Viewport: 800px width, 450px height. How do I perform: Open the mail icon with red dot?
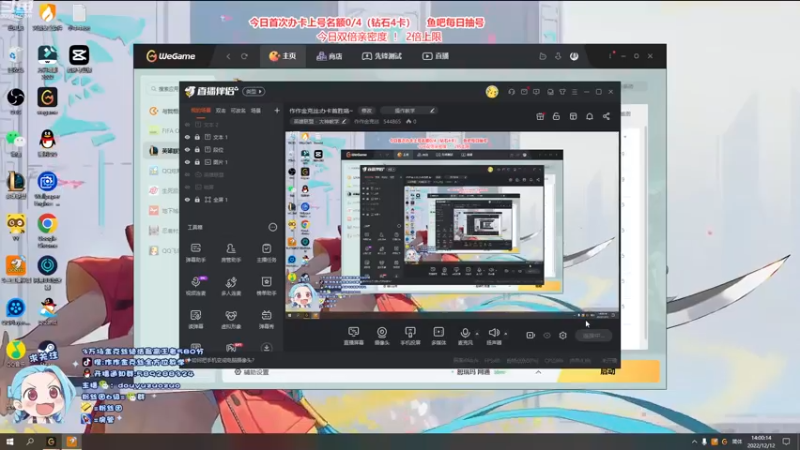tap(524, 92)
